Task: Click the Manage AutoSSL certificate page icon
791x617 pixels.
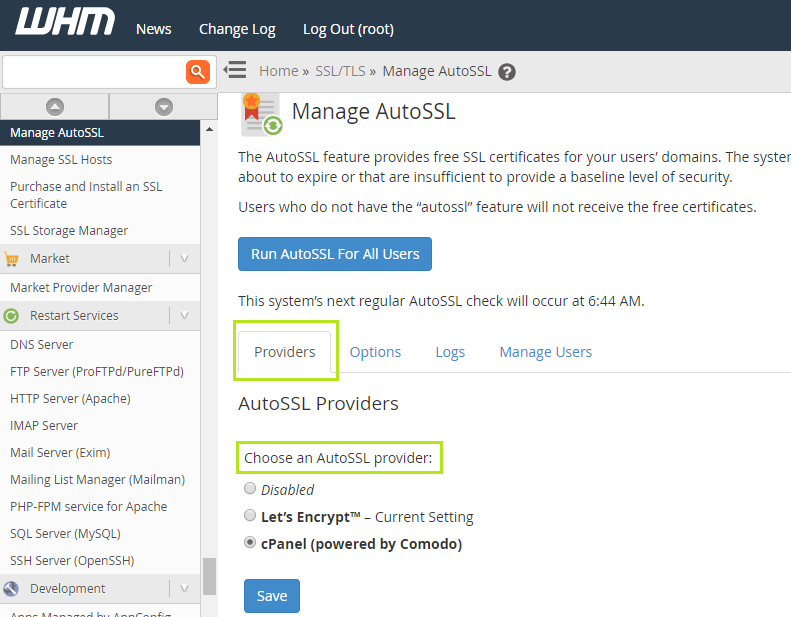Action: click(262, 115)
